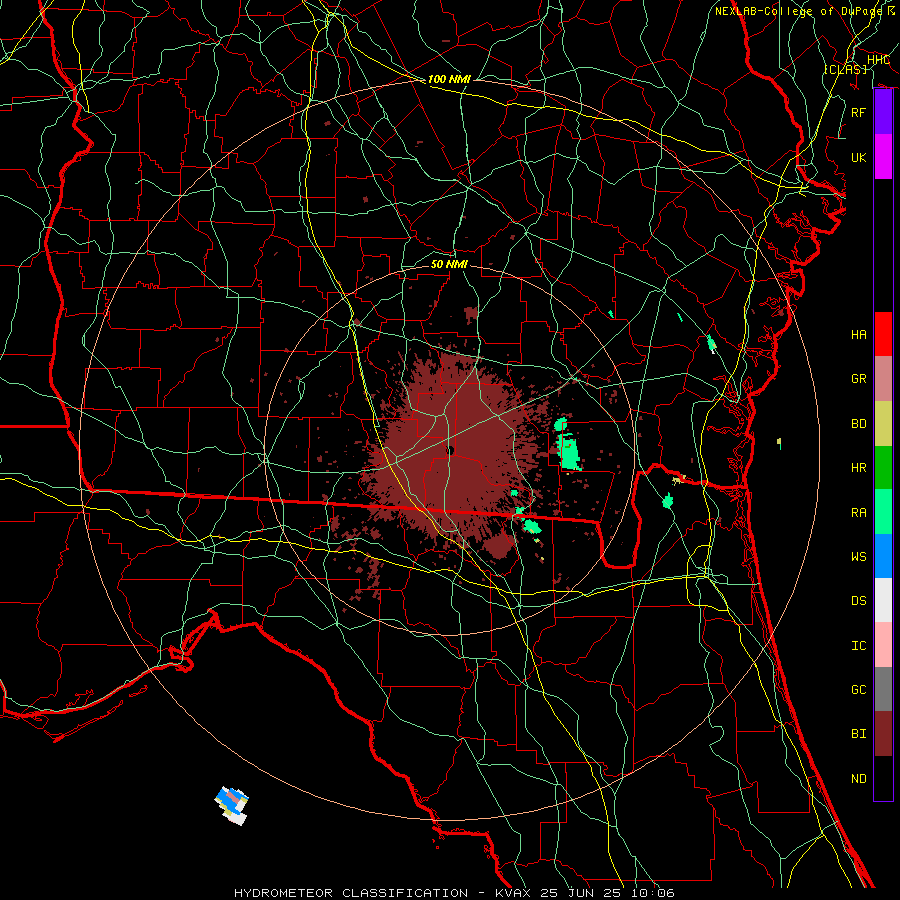Click the [CLAS] label
The image size is (900, 900).
(845, 69)
